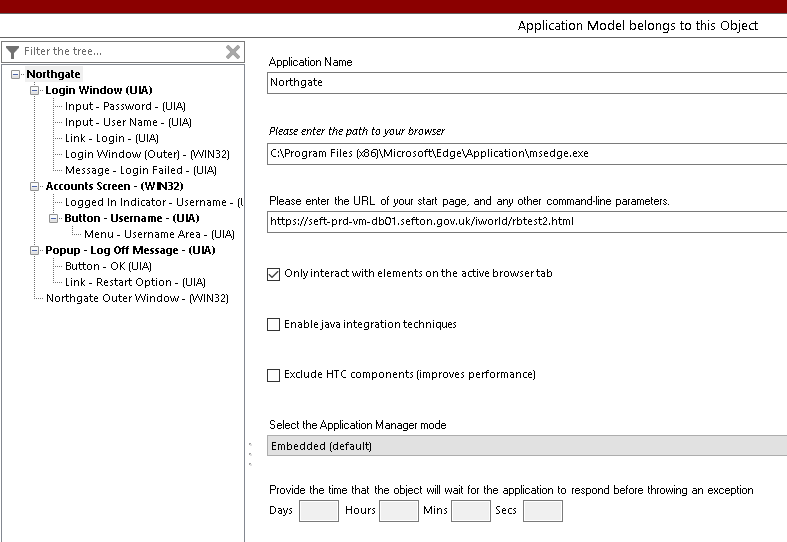
Task: Collapse the Northgate root node
Action: point(16,74)
